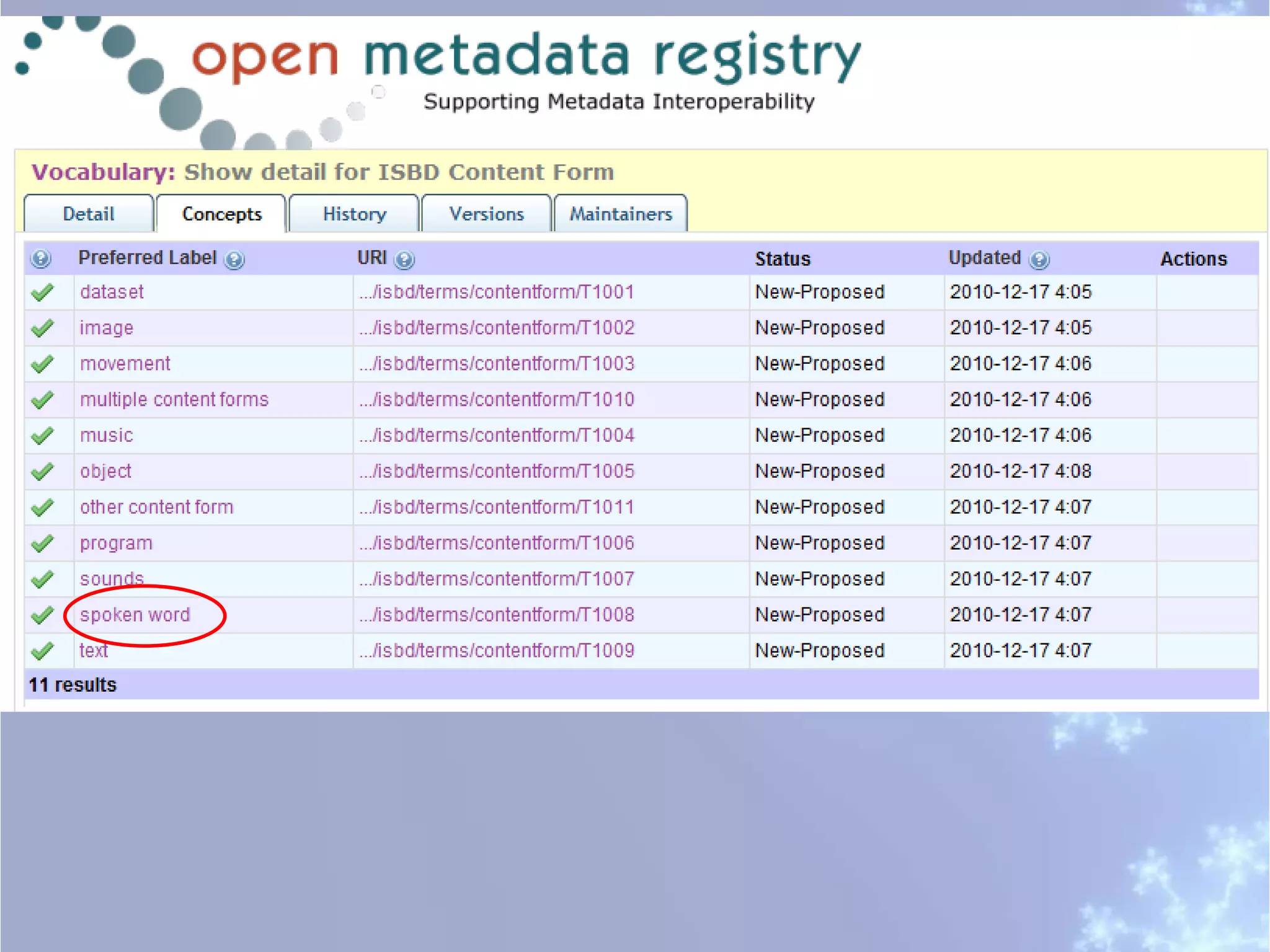1270x952 pixels.
Task: Click help icon beside Updated header
Action: click(x=1039, y=260)
